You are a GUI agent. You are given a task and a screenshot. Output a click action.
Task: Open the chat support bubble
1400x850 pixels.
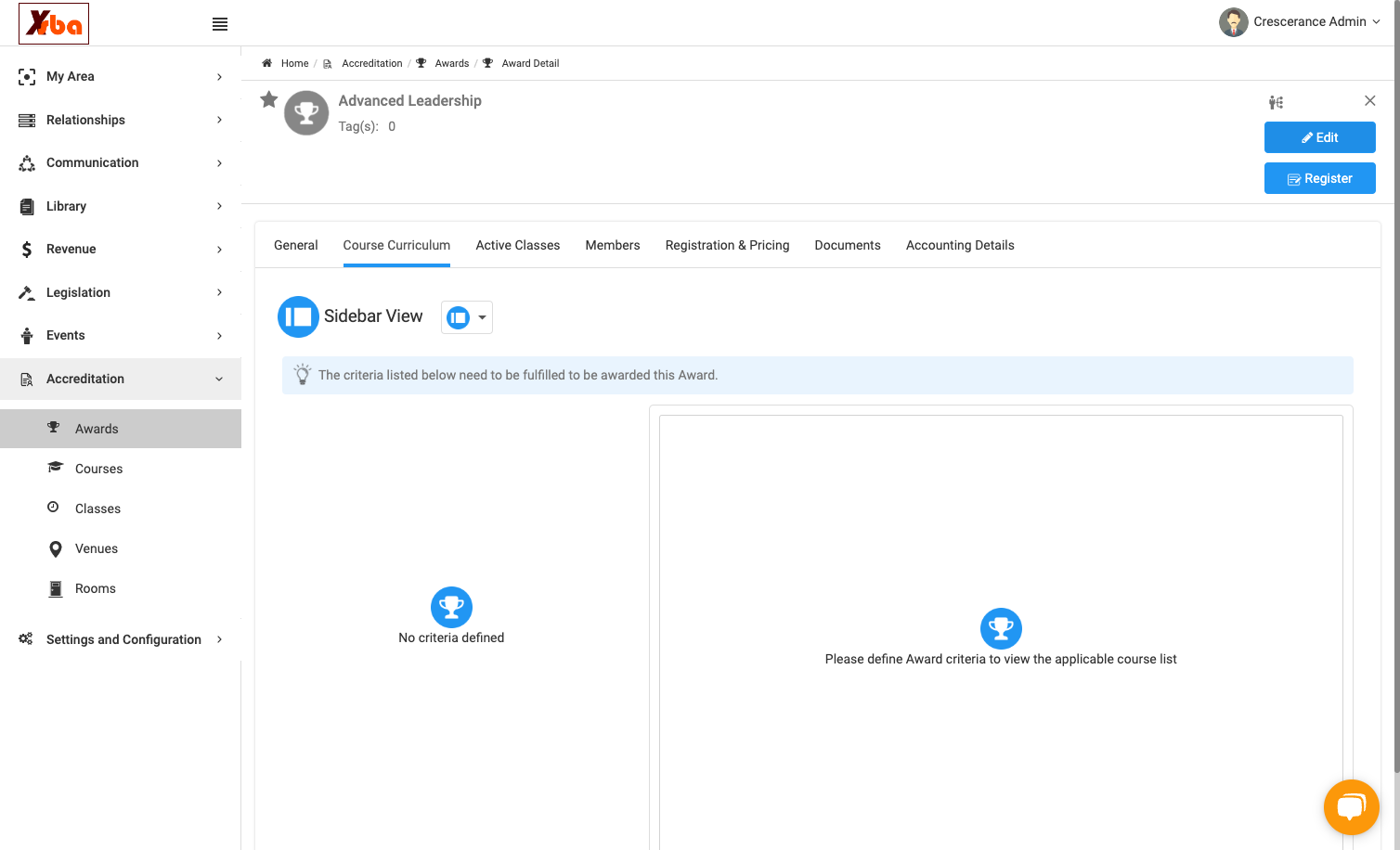click(x=1351, y=806)
